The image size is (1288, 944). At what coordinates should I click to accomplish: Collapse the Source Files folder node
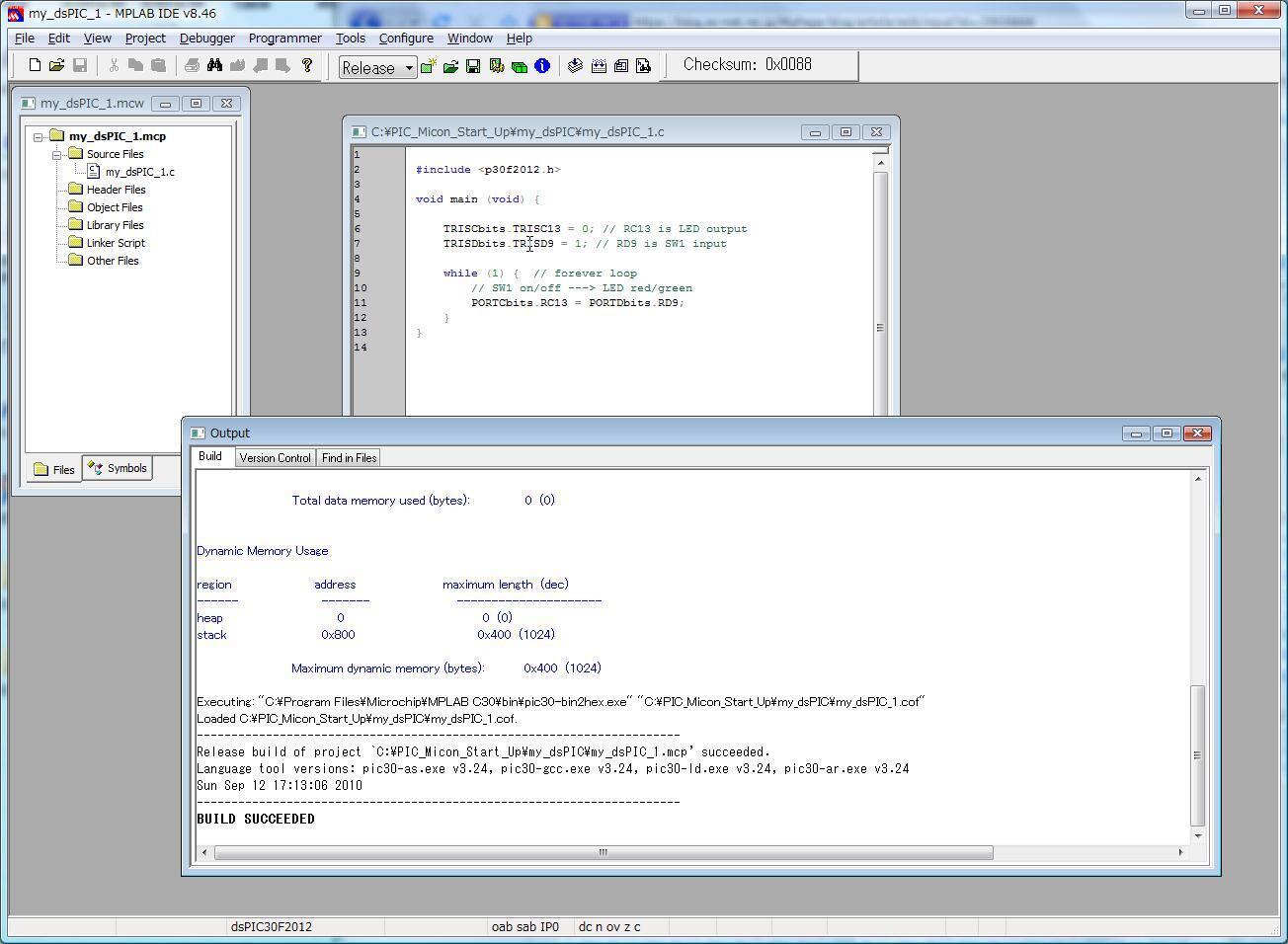[57, 155]
